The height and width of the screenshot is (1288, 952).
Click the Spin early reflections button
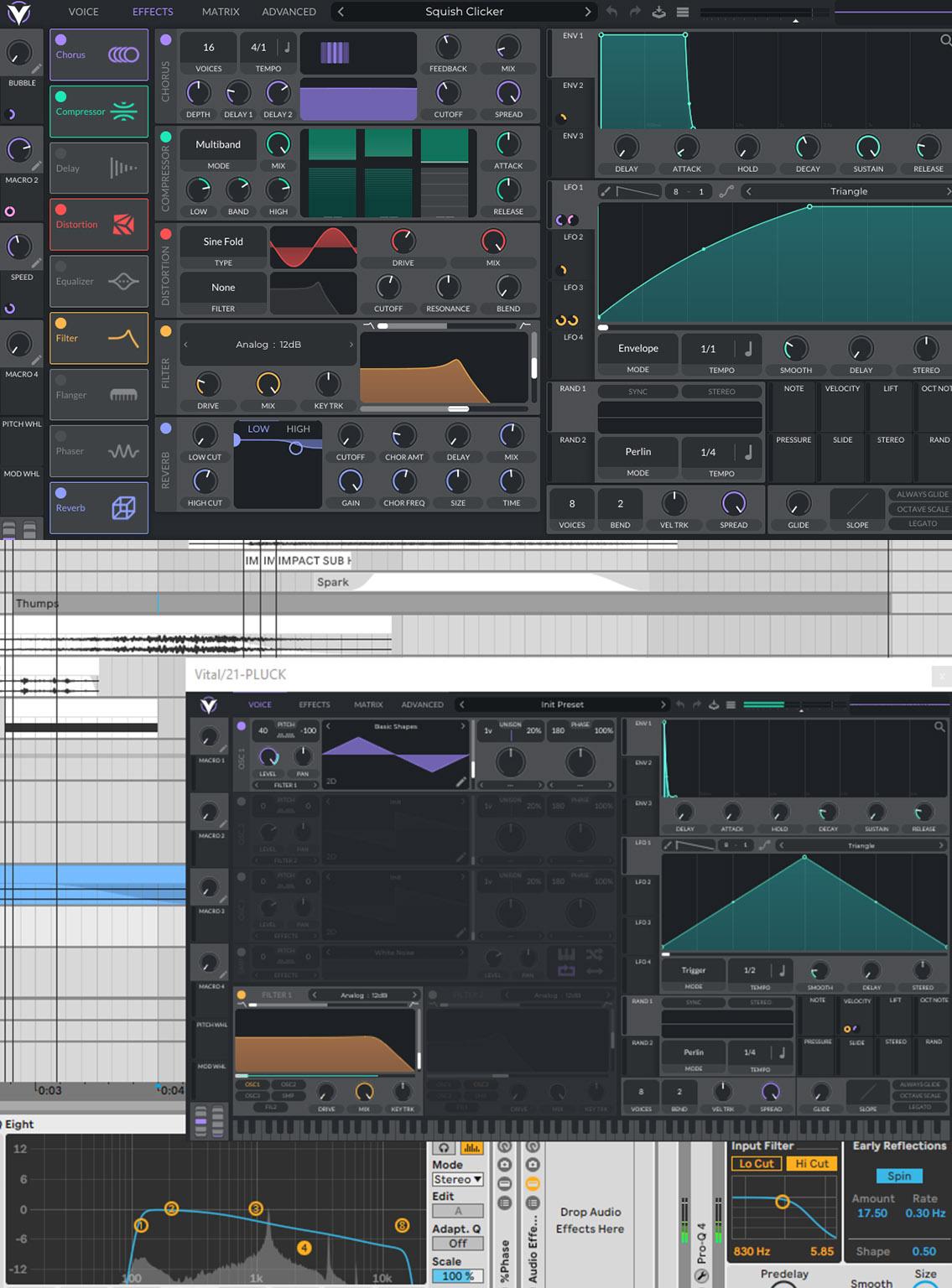[899, 1176]
